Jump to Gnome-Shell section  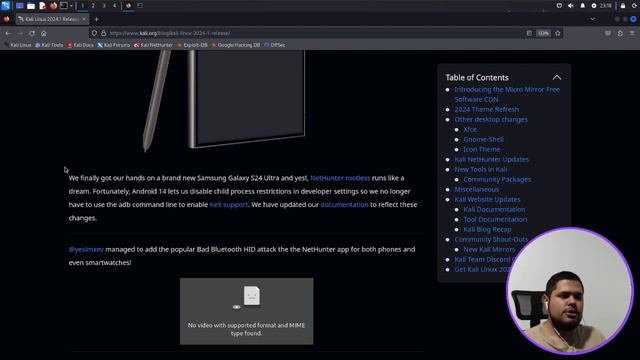[483, 140]
